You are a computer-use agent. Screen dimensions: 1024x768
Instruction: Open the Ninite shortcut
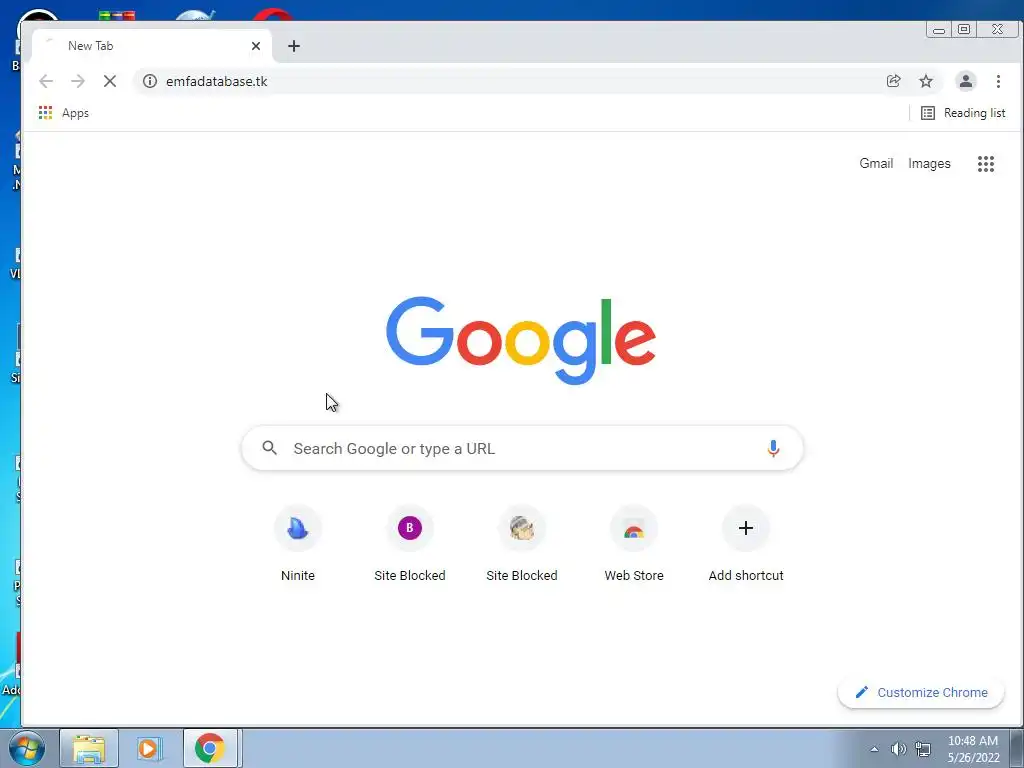coord(298,545)
